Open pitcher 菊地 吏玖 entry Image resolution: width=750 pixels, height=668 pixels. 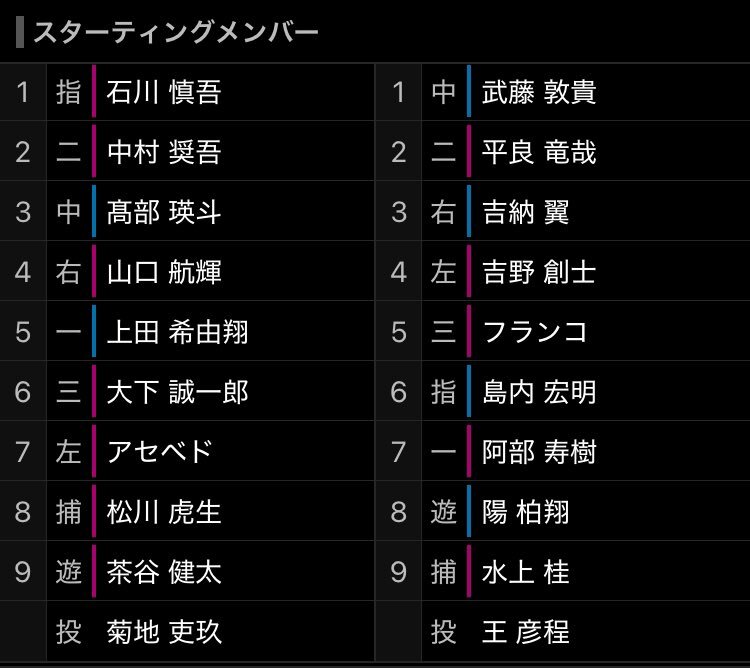tap(164, 632)
